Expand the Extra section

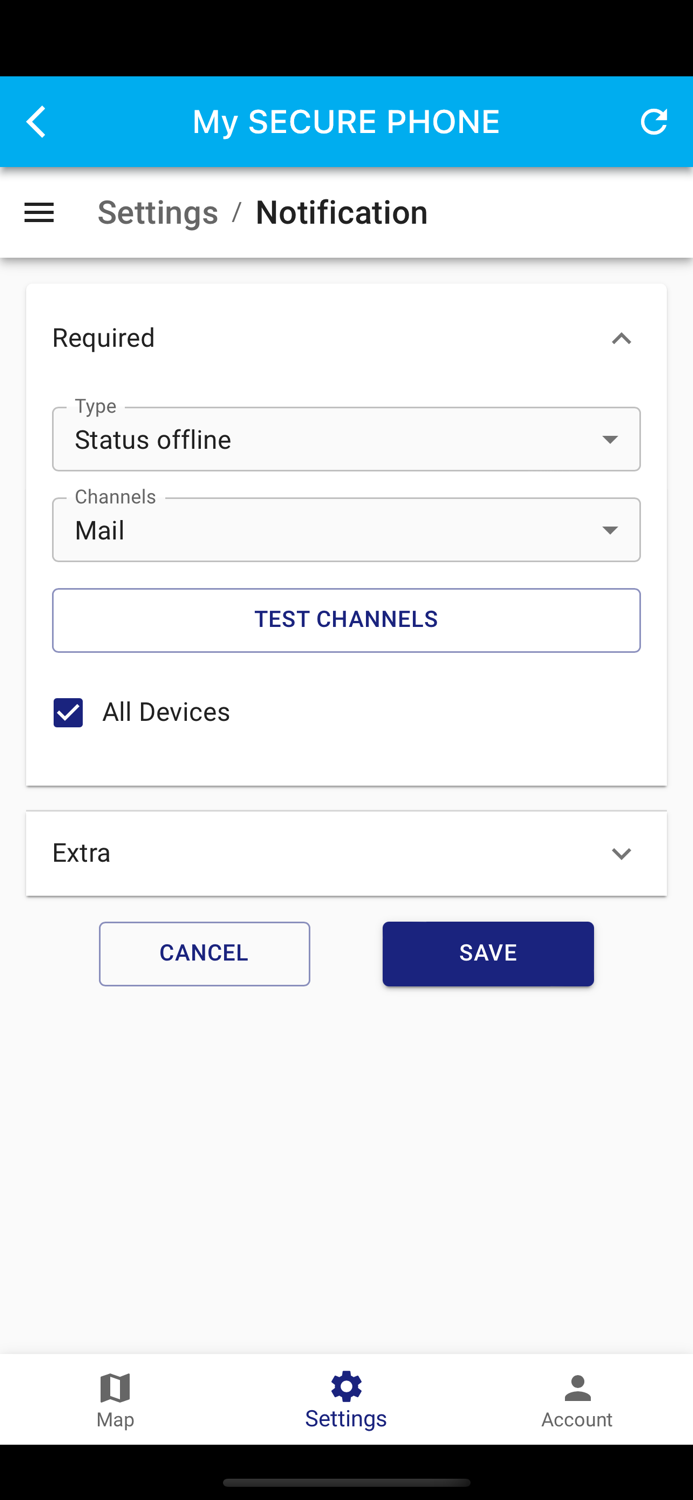click(621, 853)
